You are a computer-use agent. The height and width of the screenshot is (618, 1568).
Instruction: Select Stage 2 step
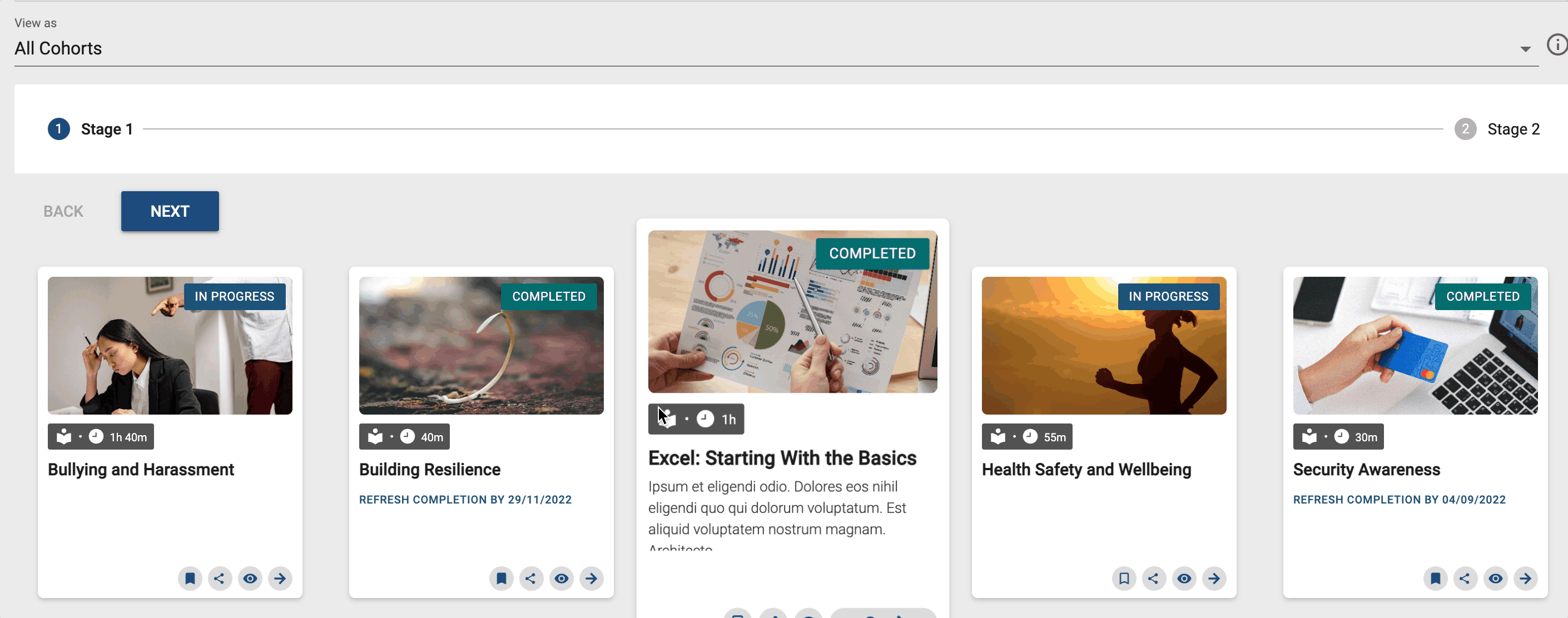tap(1497, 129)
